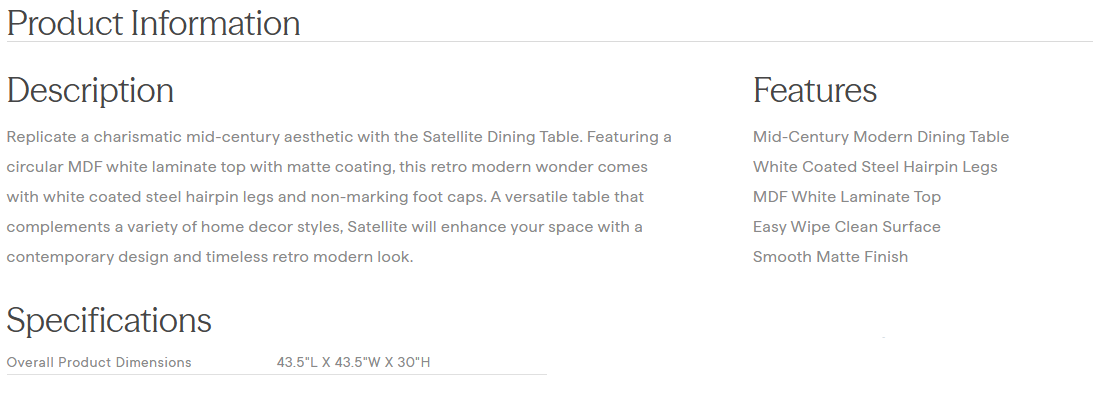Click the MDF White Laminate Top feature

click(x=846, y=197)
